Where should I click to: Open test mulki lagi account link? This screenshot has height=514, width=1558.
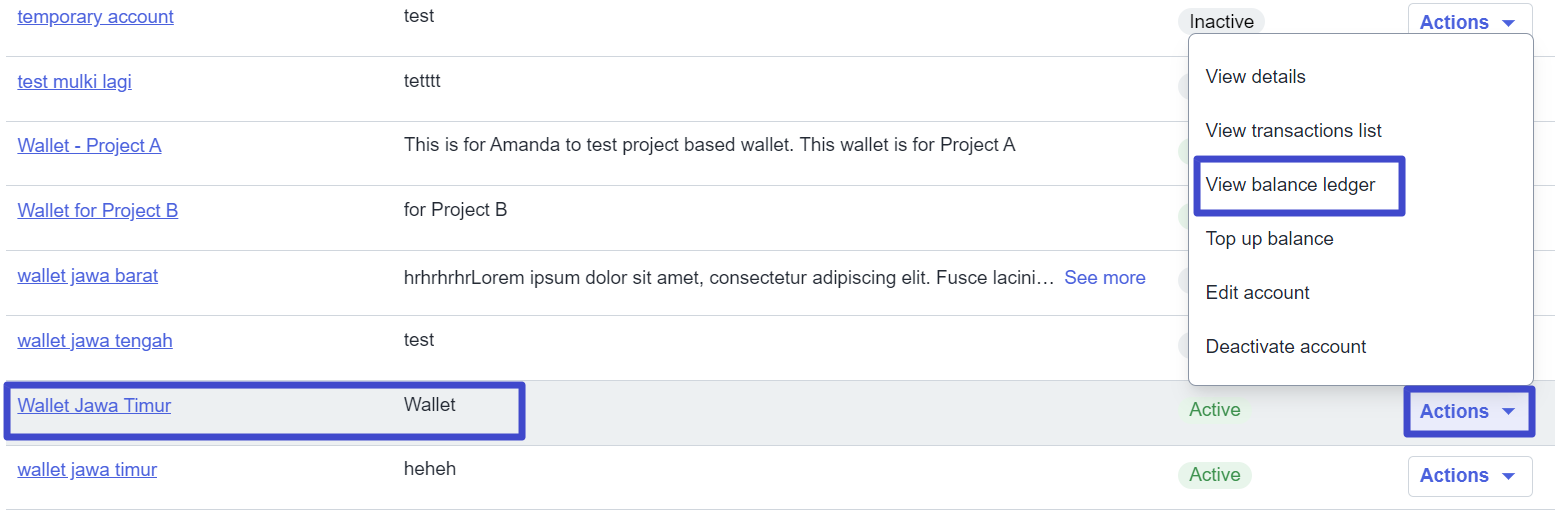coord(74,81)
